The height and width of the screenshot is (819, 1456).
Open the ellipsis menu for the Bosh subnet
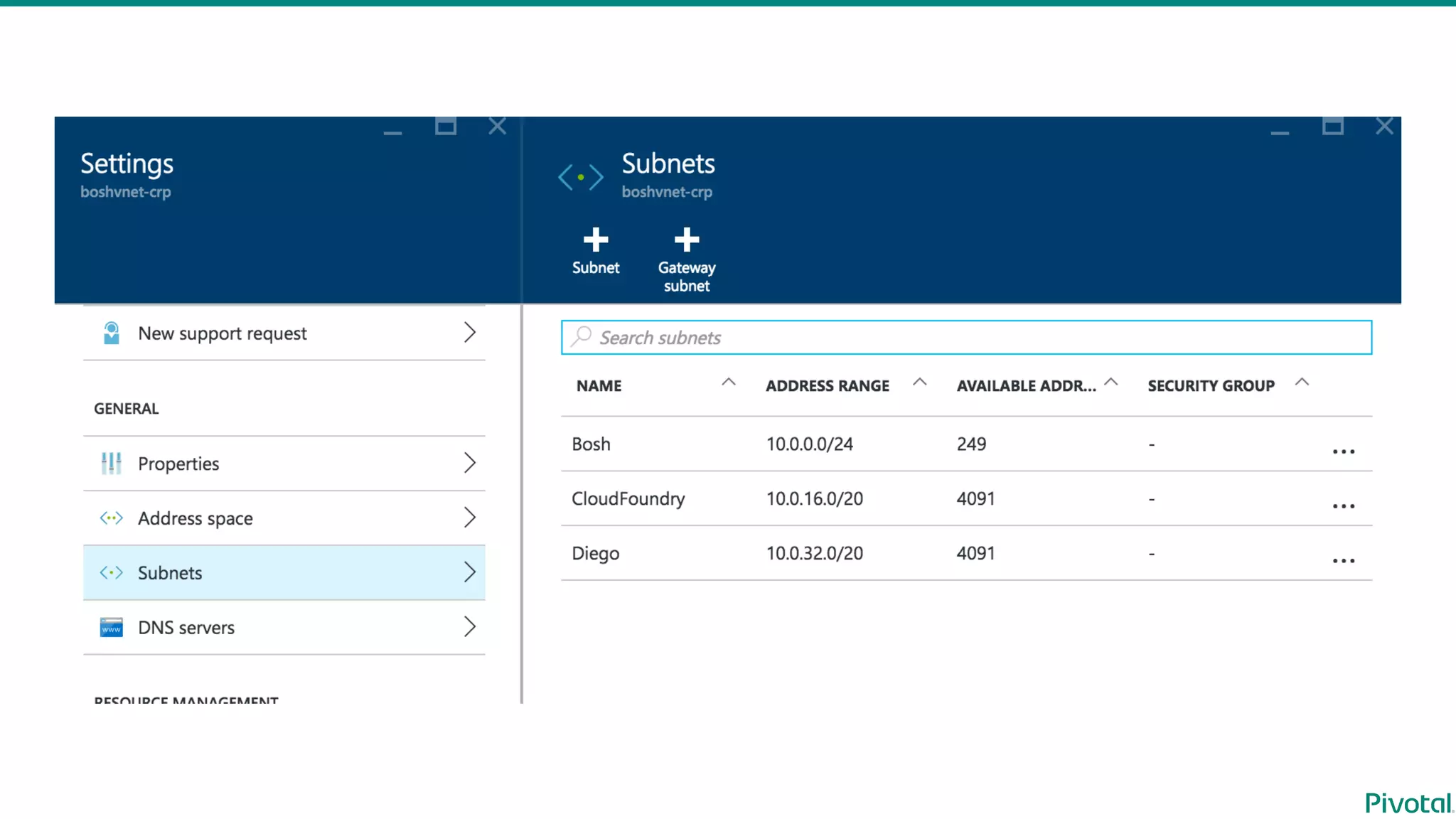1343,451
